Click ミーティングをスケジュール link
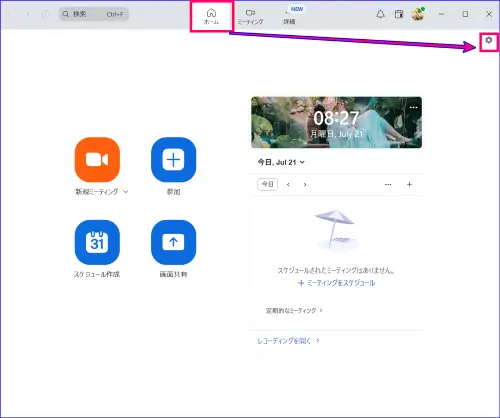Viewport: 500px width, 418px height. (336, 283)
